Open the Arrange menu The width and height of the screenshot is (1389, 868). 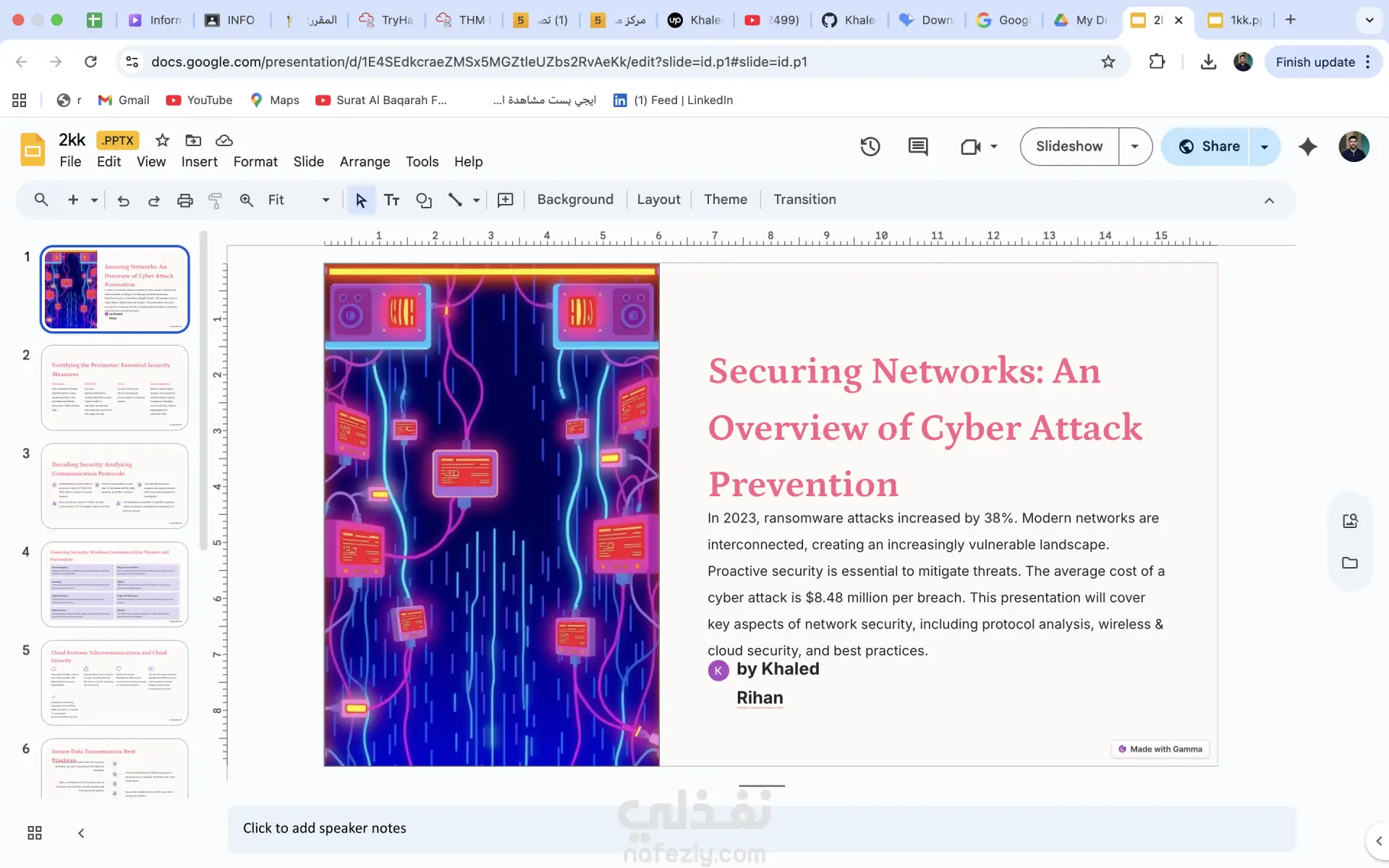365,162
